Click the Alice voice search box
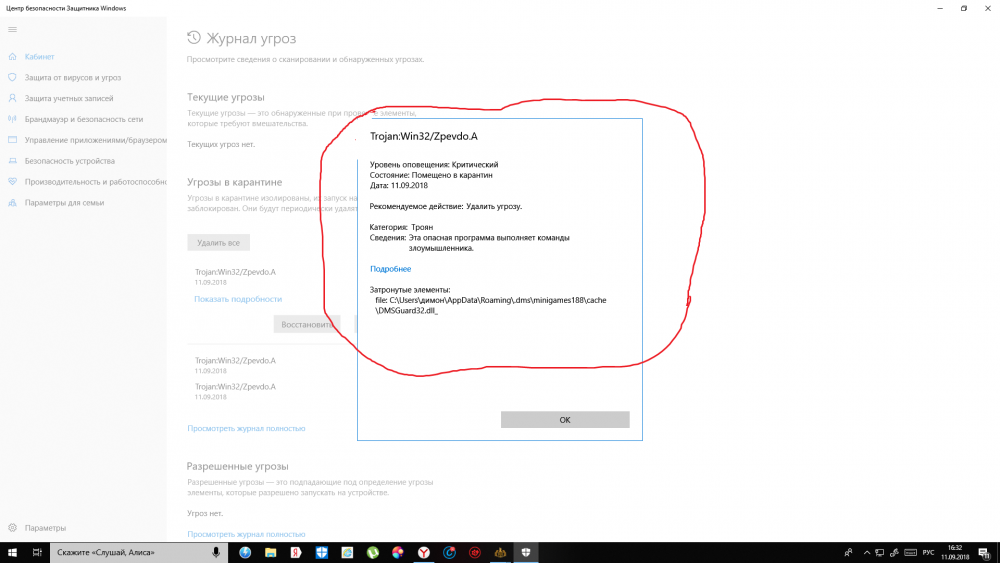Viewport: 1000px width, 563px height. click(x=130, y=552)
